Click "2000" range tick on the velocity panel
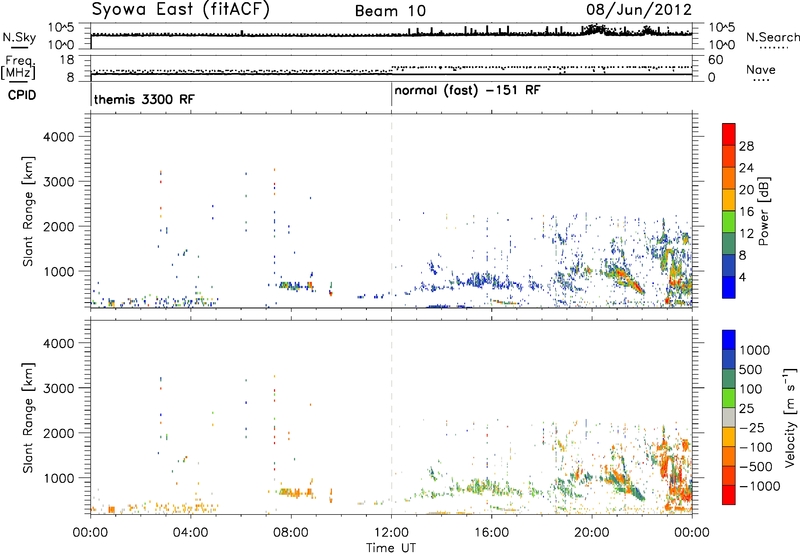 coord(59,433)
